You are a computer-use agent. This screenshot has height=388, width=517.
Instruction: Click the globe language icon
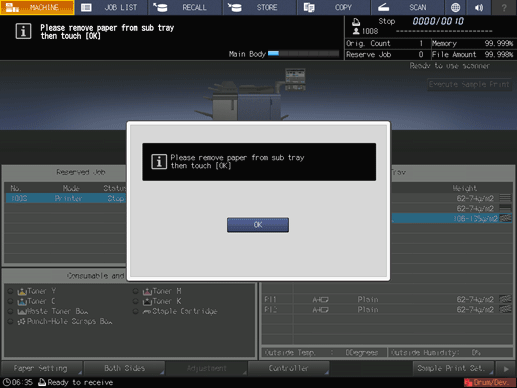point(455,7)
